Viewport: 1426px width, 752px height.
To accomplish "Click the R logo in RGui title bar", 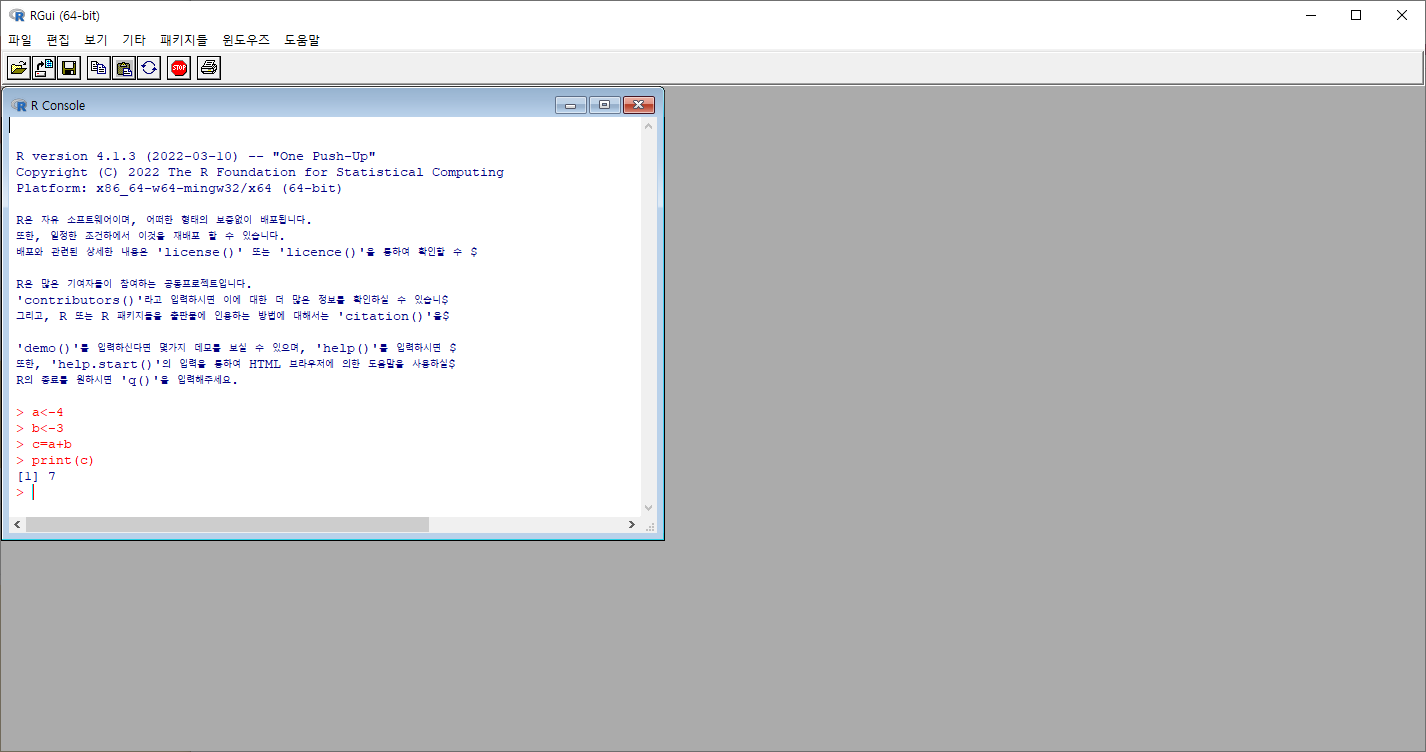I will click(x=17, y=15).
